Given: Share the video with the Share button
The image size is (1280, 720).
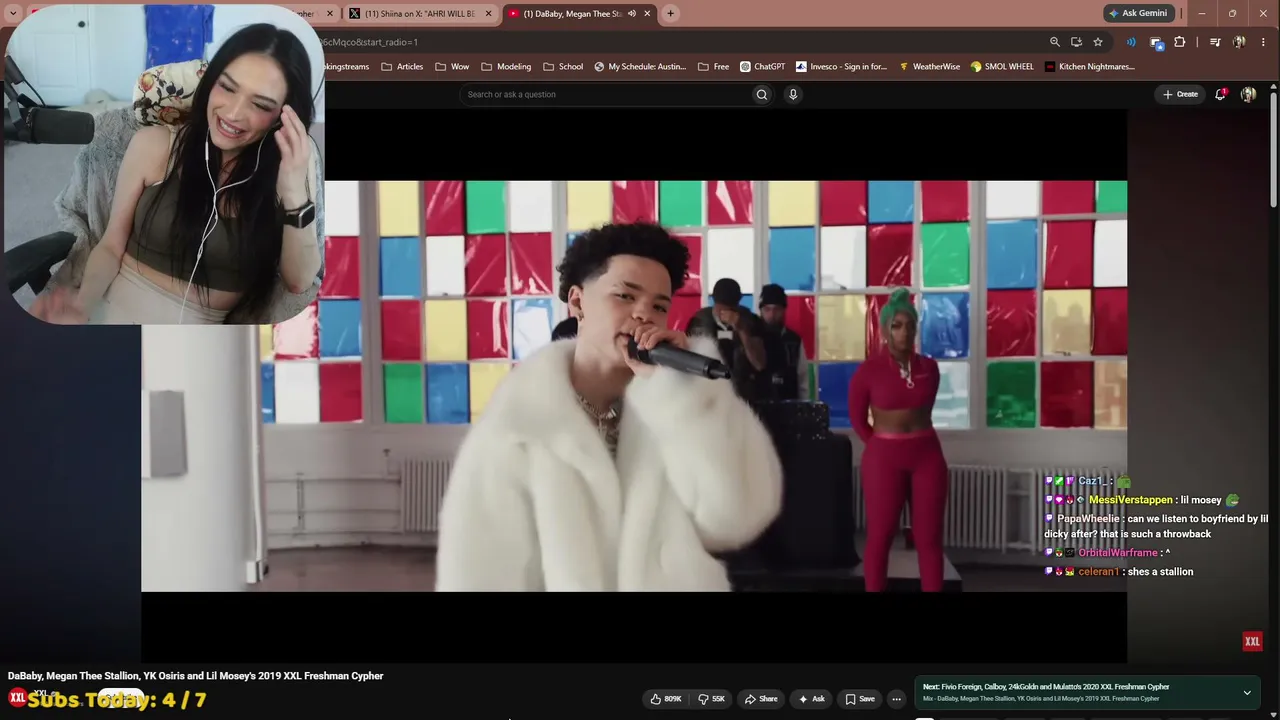Looking at the screenshot, I should pos(761,699).
